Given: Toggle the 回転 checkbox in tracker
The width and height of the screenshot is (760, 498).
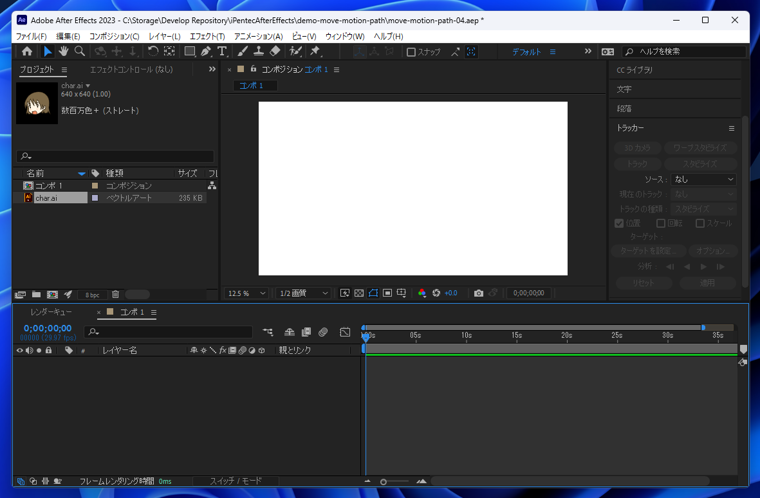Looking at the screenshot, I should [x=661, y=223].
